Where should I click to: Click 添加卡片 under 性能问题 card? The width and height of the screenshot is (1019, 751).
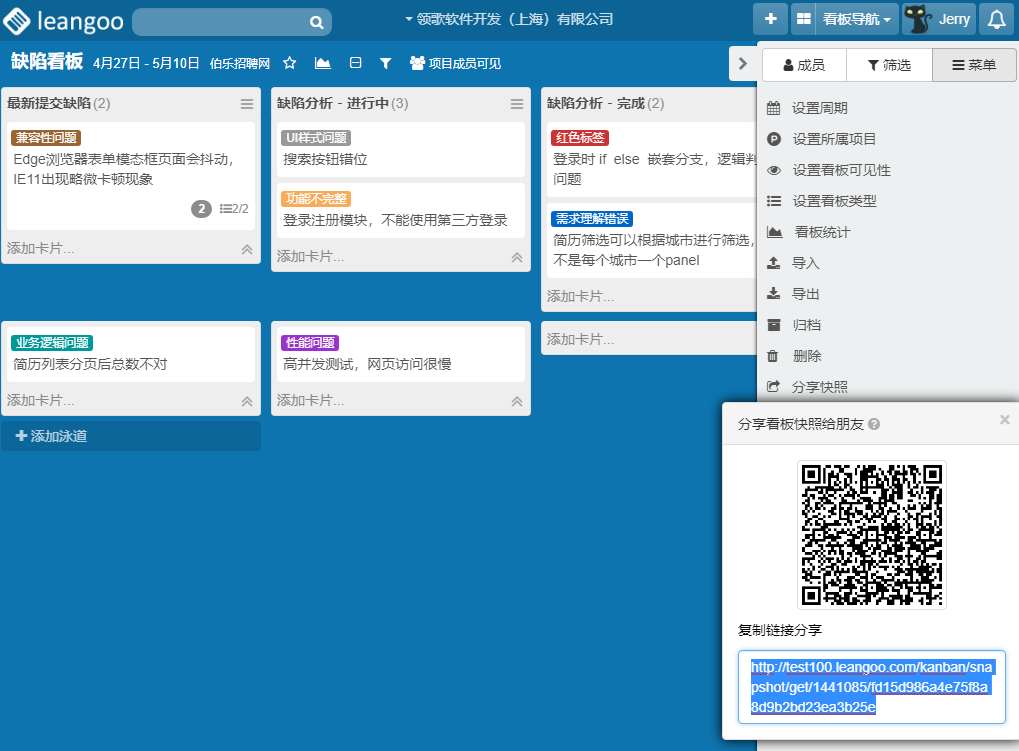310,400
